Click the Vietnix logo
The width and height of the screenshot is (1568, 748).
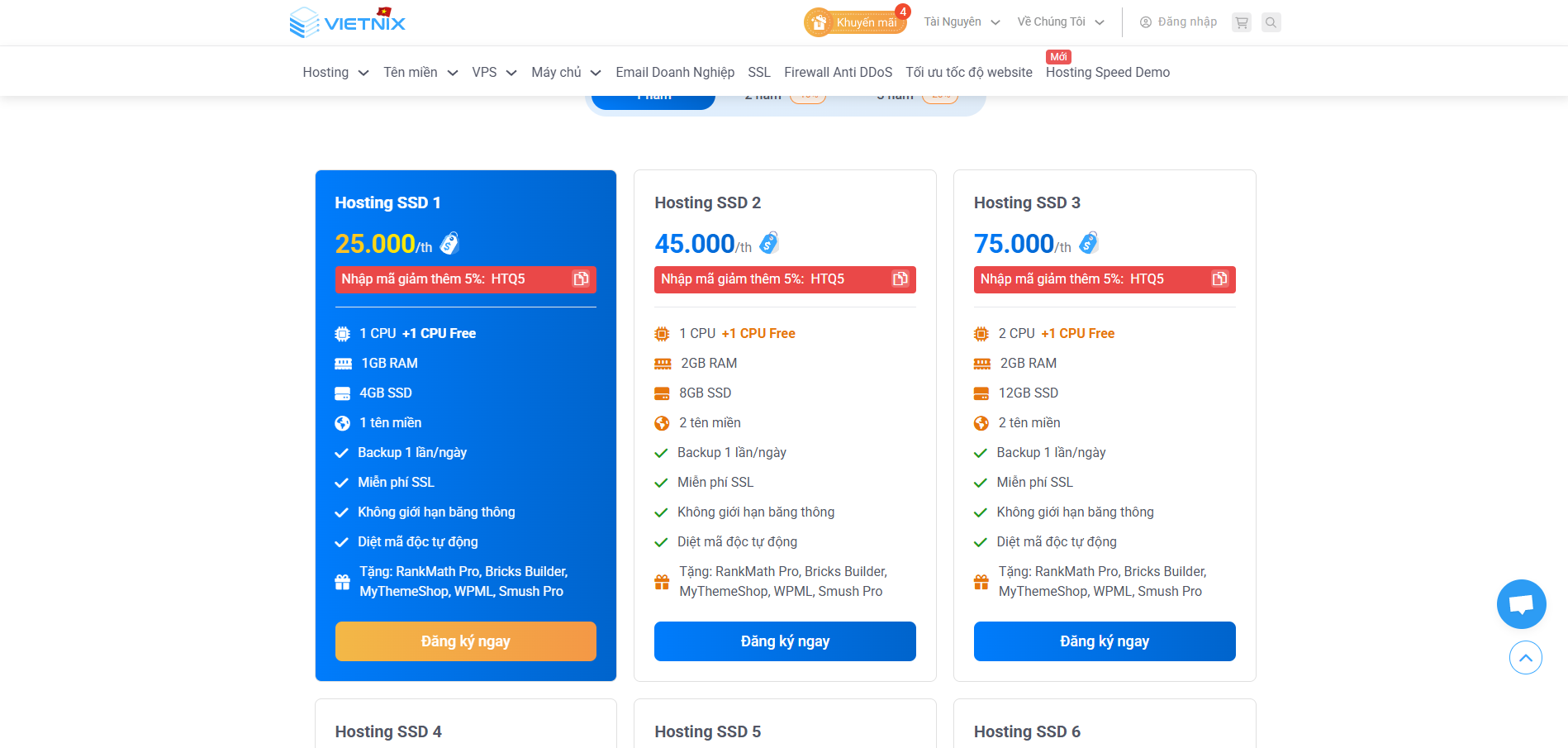coord(348,22)
